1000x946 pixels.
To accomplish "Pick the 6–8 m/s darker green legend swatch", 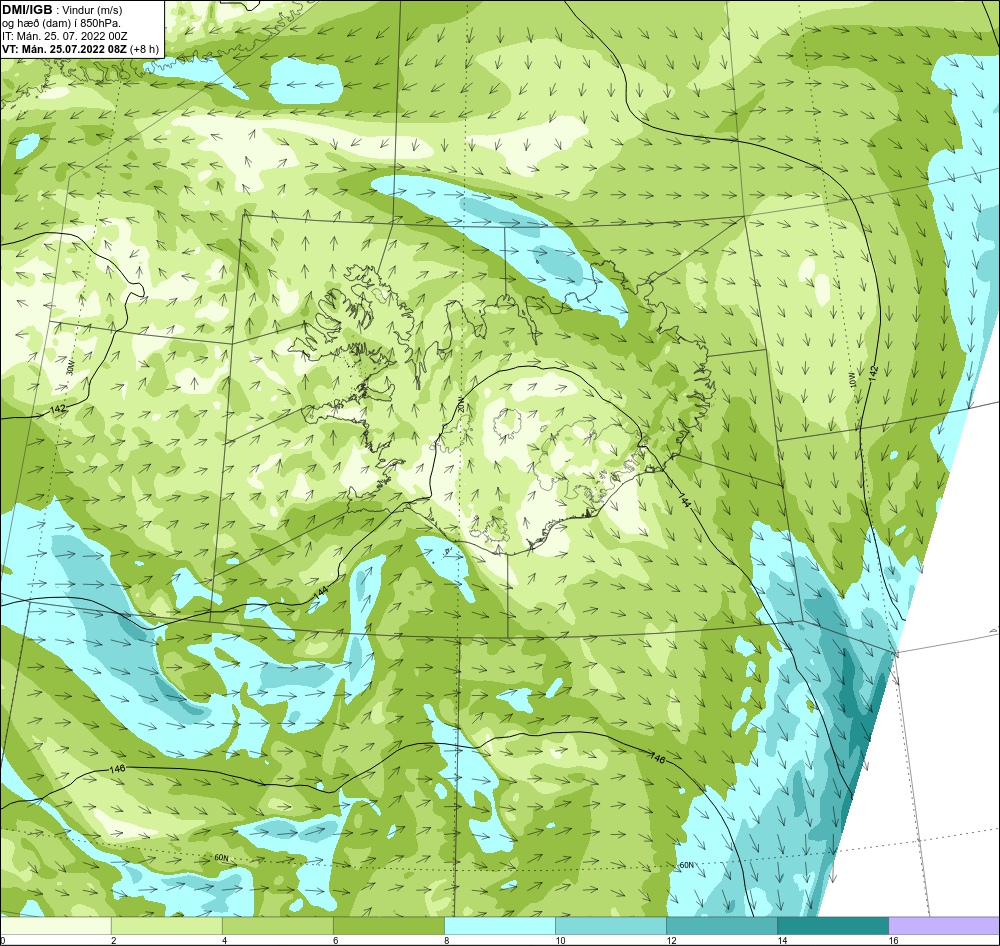I will coord(388,926).
